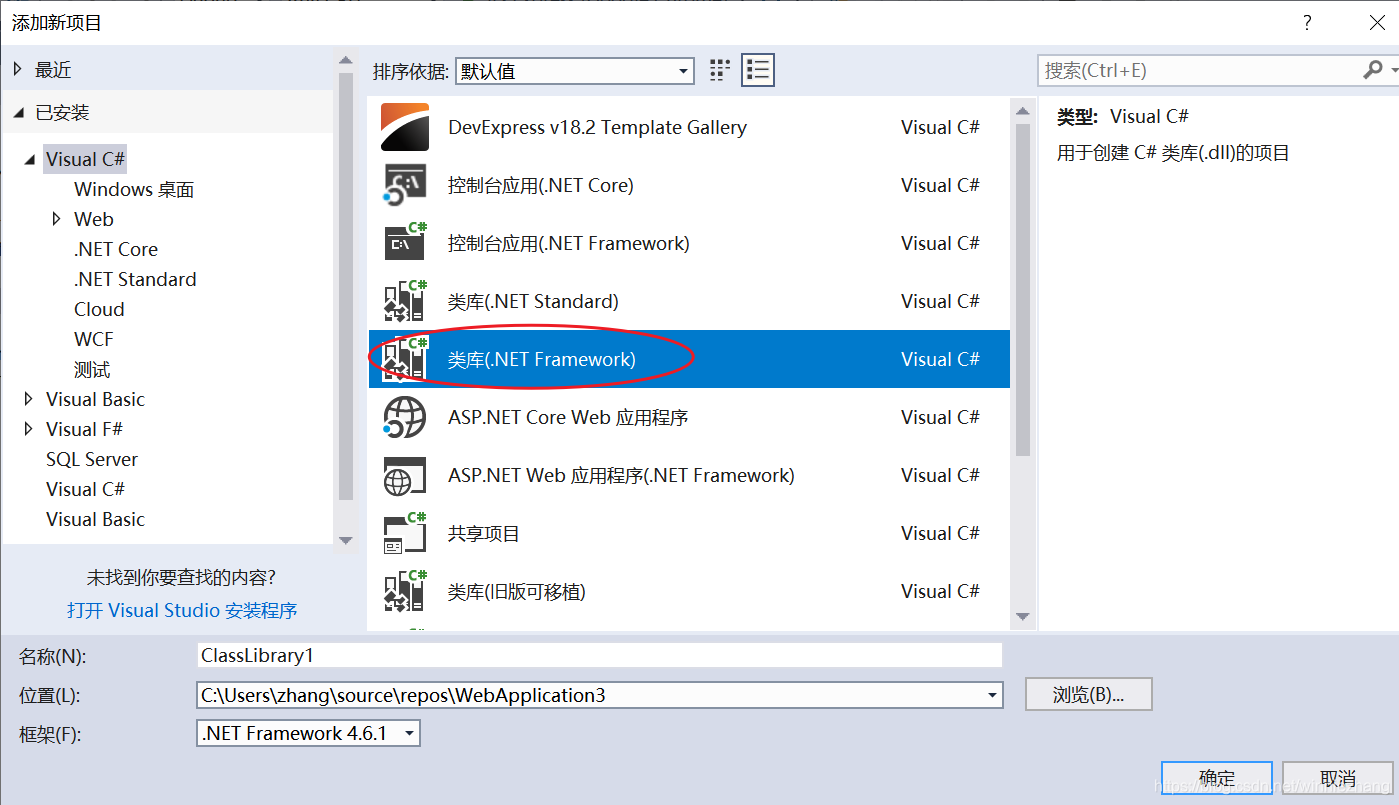Viewport: 1399px width, 805px height.
Task: Click the 名称 ClassLibrary1 input field
Action: pyautogui.click(x=600, y=655)
